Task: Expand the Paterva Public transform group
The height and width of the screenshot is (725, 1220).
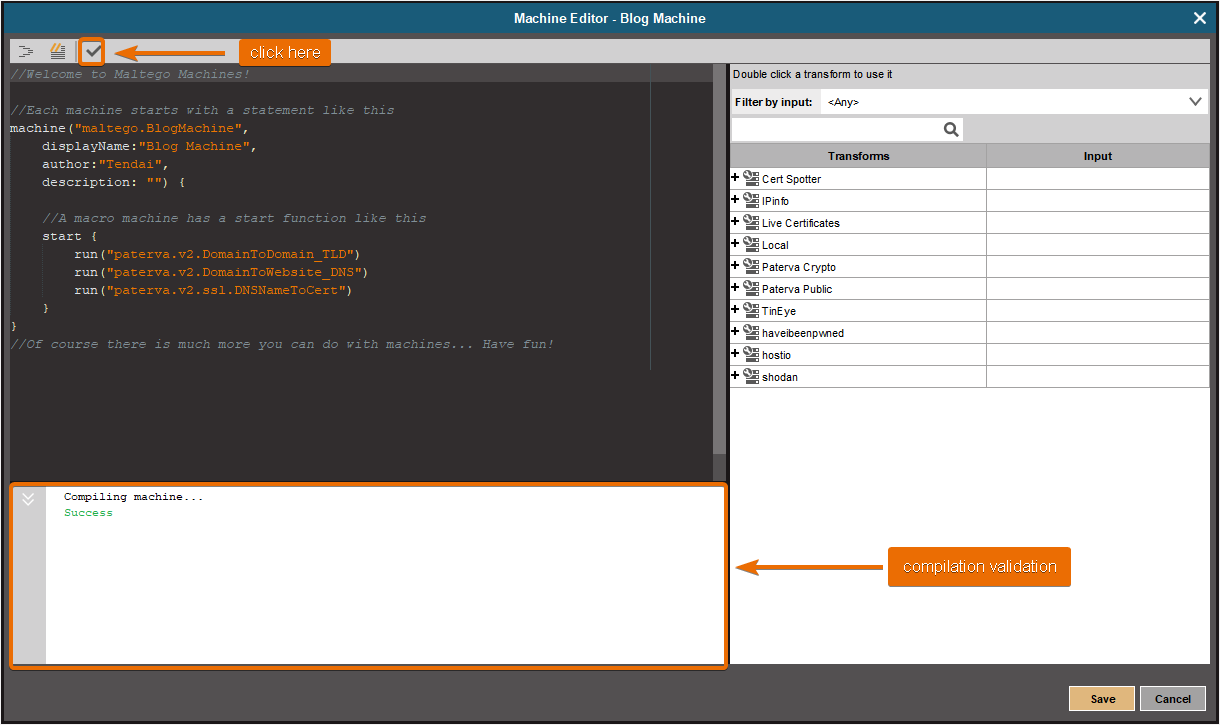Action: point(736,288)
